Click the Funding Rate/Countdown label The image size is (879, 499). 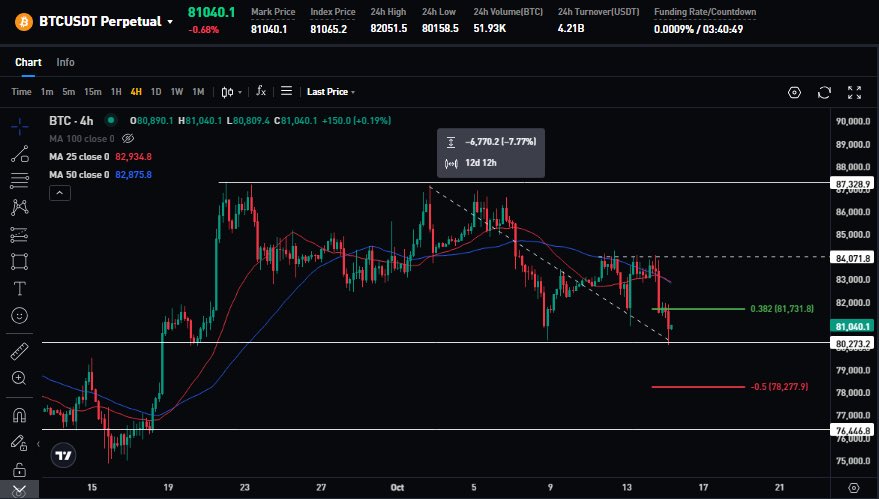click(x=705, y=12)
